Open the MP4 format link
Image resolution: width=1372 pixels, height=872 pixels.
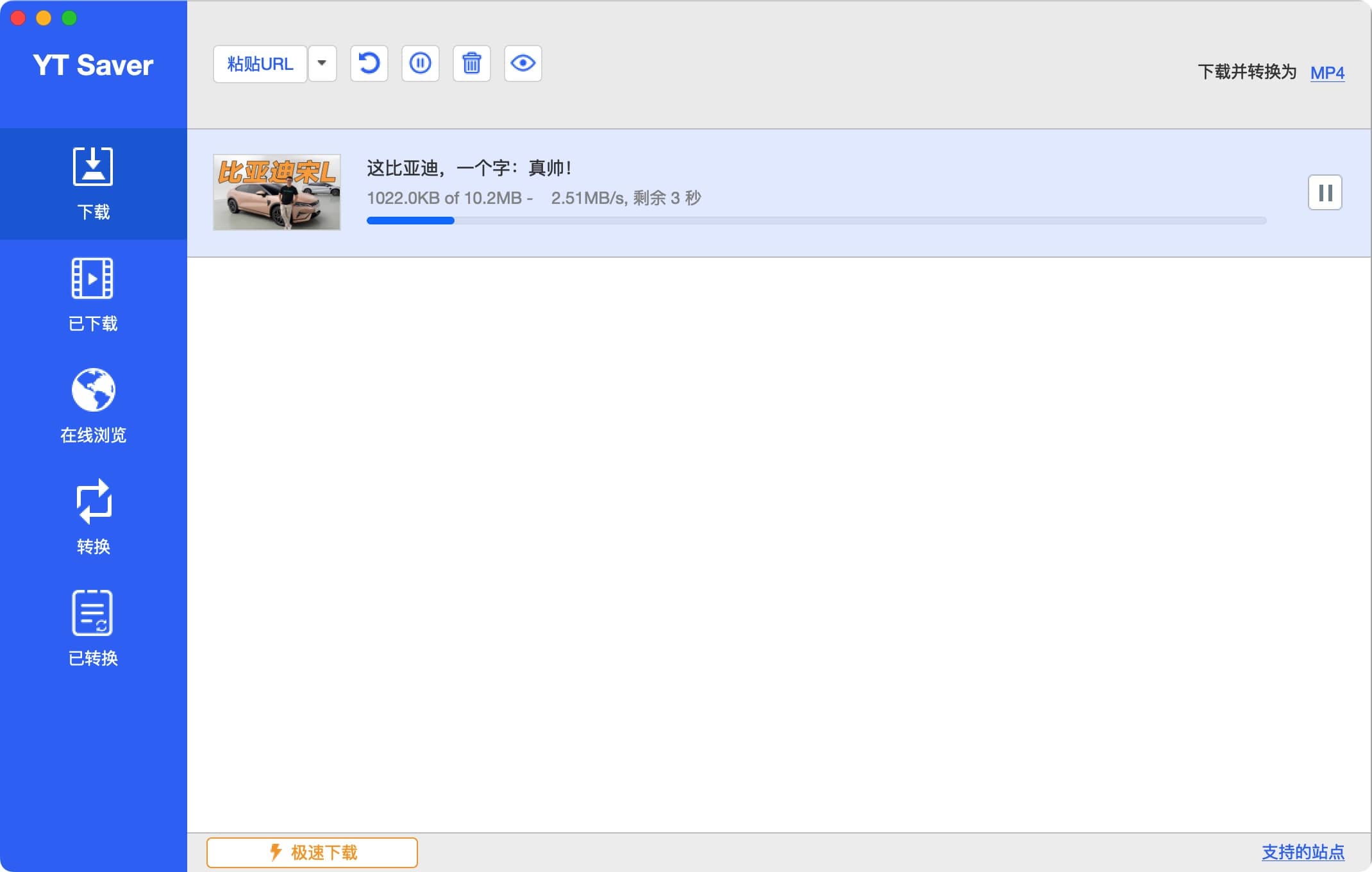pyautogui.click(x=1327, y=73)
